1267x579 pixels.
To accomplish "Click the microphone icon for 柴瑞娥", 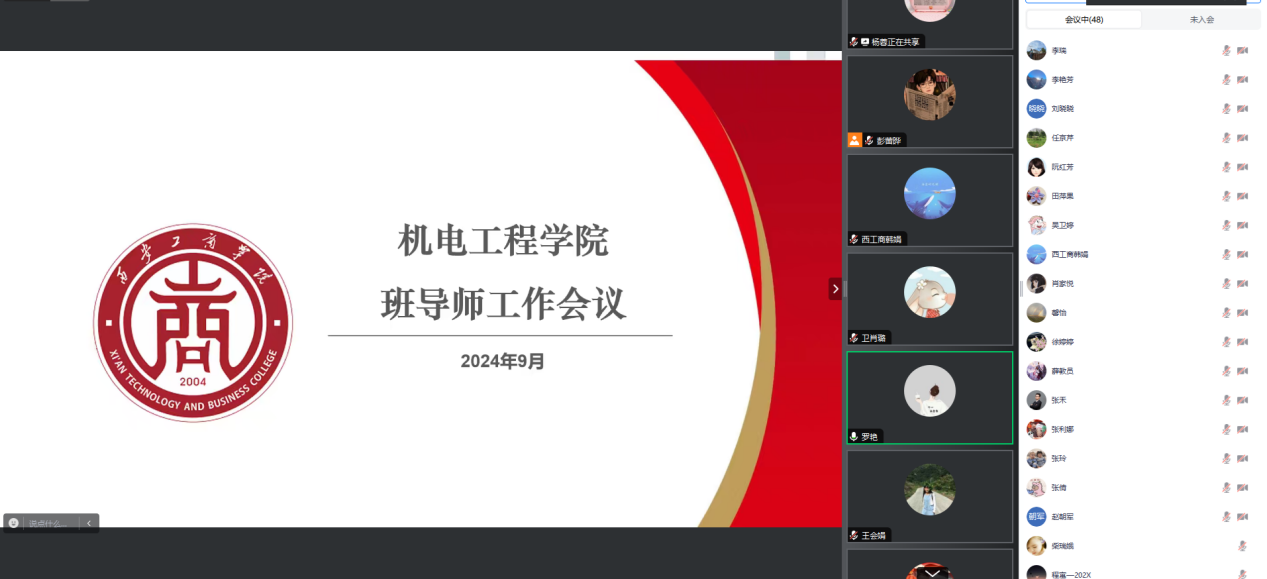I will pyautogui.click(x=1242, y=546).
